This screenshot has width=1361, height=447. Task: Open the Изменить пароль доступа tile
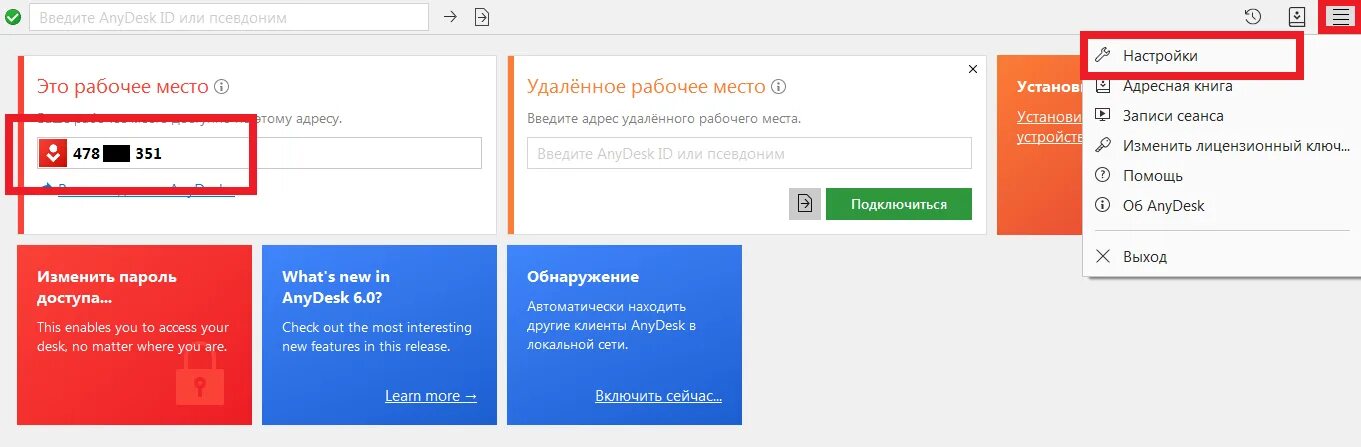coord(134,335)
